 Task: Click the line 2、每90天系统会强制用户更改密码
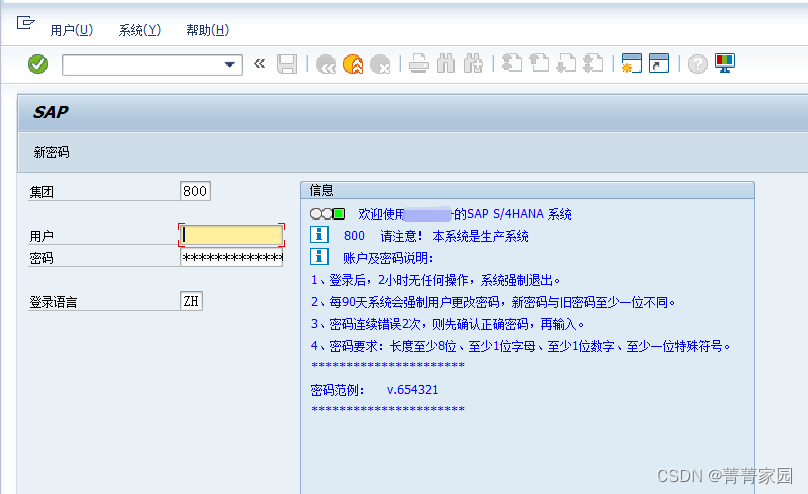[x=493, y=302]
